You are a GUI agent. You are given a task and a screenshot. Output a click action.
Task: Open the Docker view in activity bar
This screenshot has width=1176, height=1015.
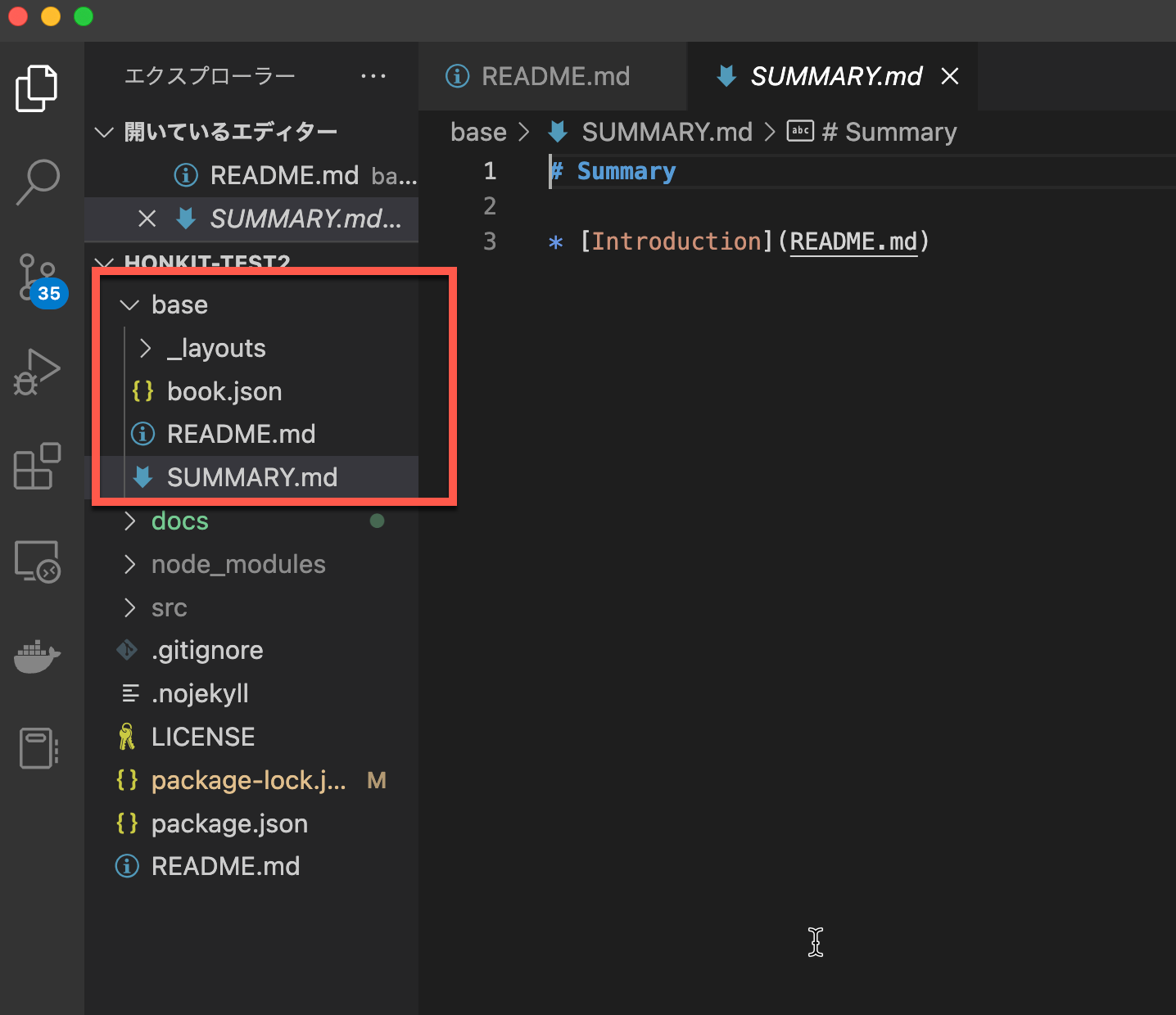pos(37,655)
